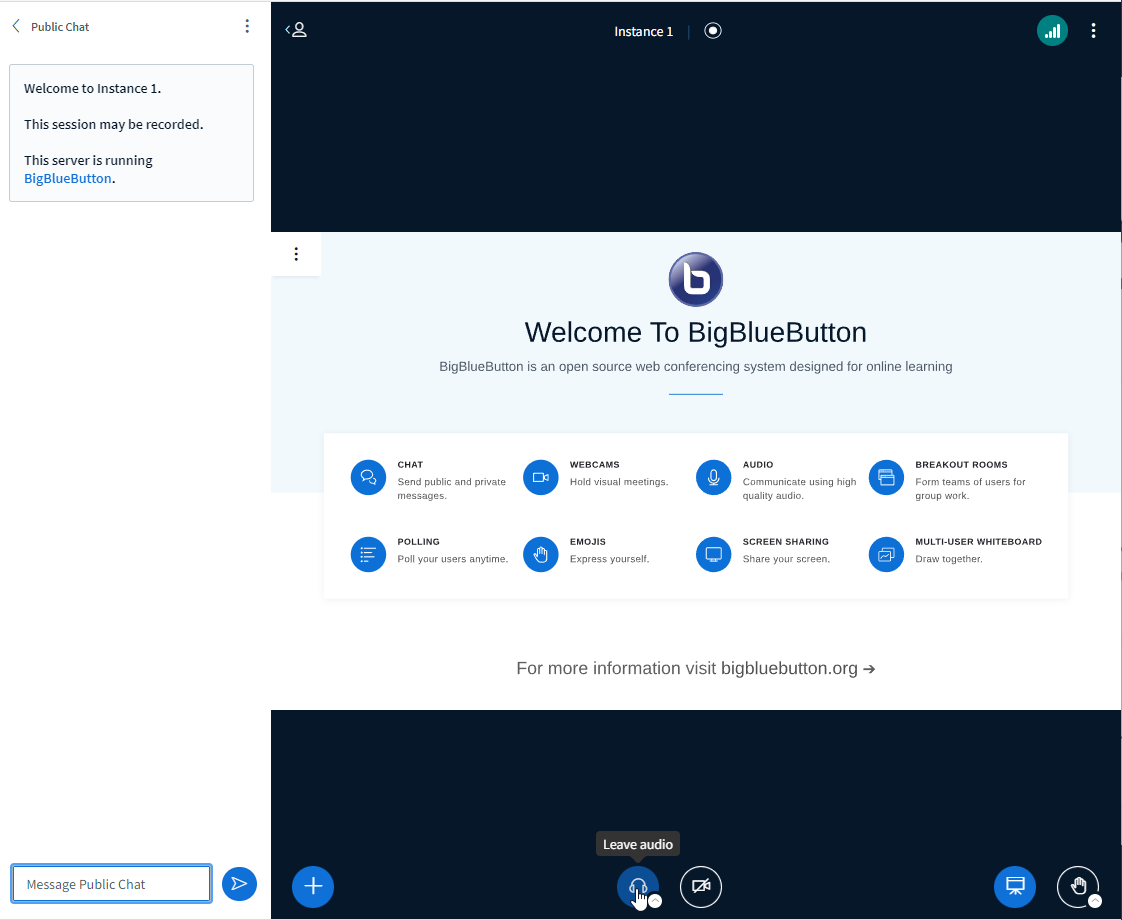Click 'This session may be recorded.' text

point(114,124)
